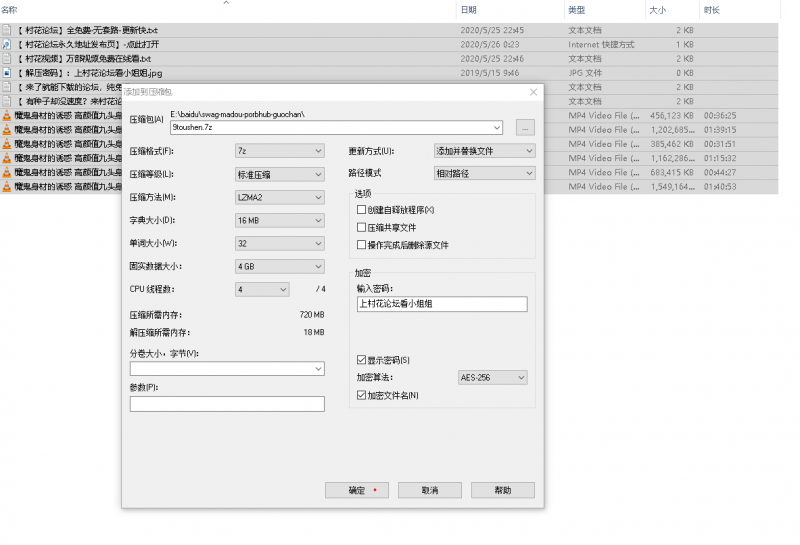Viewport: 800px width, 545px height.
Task: Click the duration value 00:36:25
Action: tap(720, 115)
